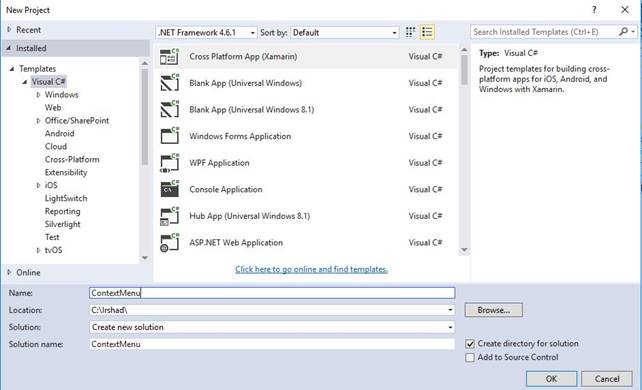Expand the tvOS tree node arrow
The image size is (642, 390).
click(38, 250)
